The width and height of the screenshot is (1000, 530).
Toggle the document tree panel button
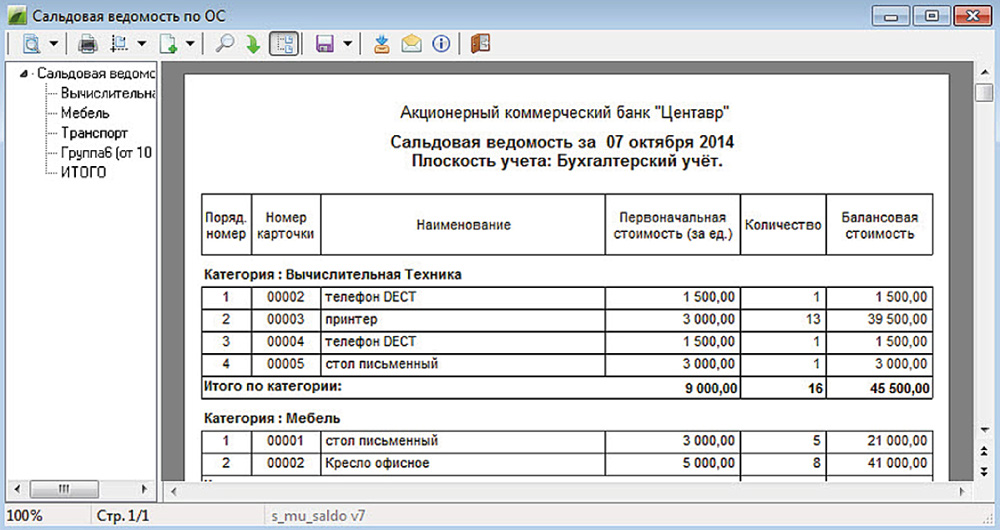point(284,43)
